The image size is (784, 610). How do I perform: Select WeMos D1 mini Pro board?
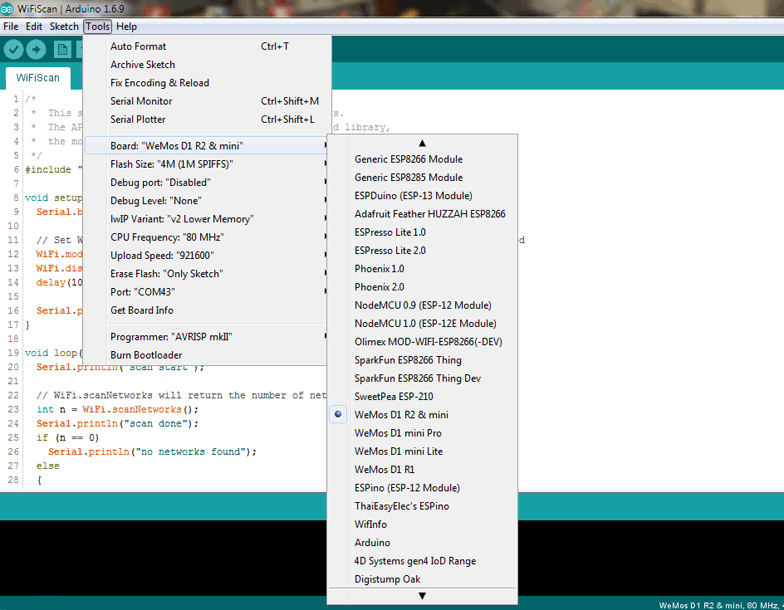[x=422, y=433]
